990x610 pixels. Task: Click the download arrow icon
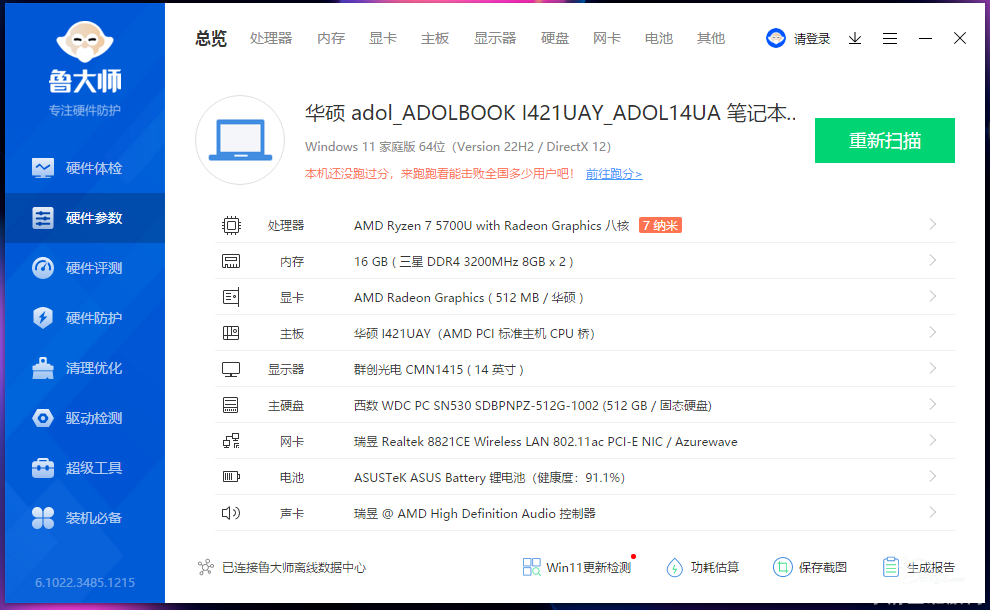855,39
